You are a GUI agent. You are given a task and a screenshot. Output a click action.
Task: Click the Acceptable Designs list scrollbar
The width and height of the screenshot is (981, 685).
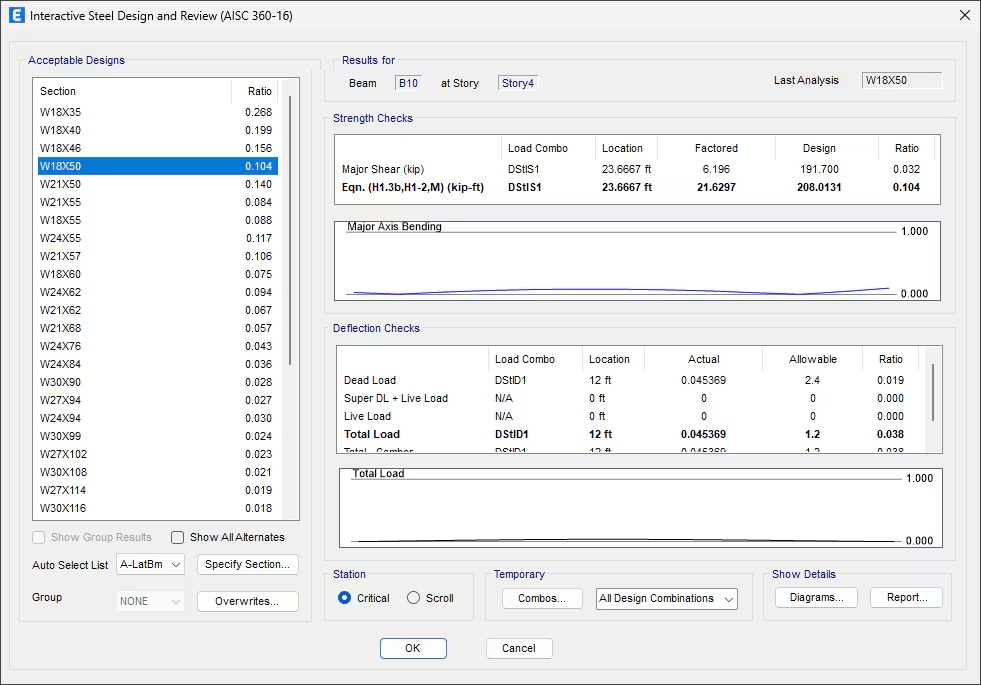pyautogui.click(x=290, y=230)
